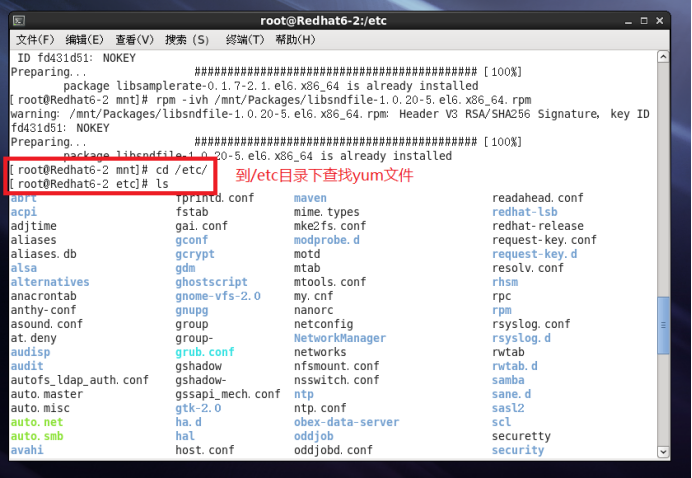Click the 'redhat-release' file entry
This screenshot has height=478, width=692.
538,226
